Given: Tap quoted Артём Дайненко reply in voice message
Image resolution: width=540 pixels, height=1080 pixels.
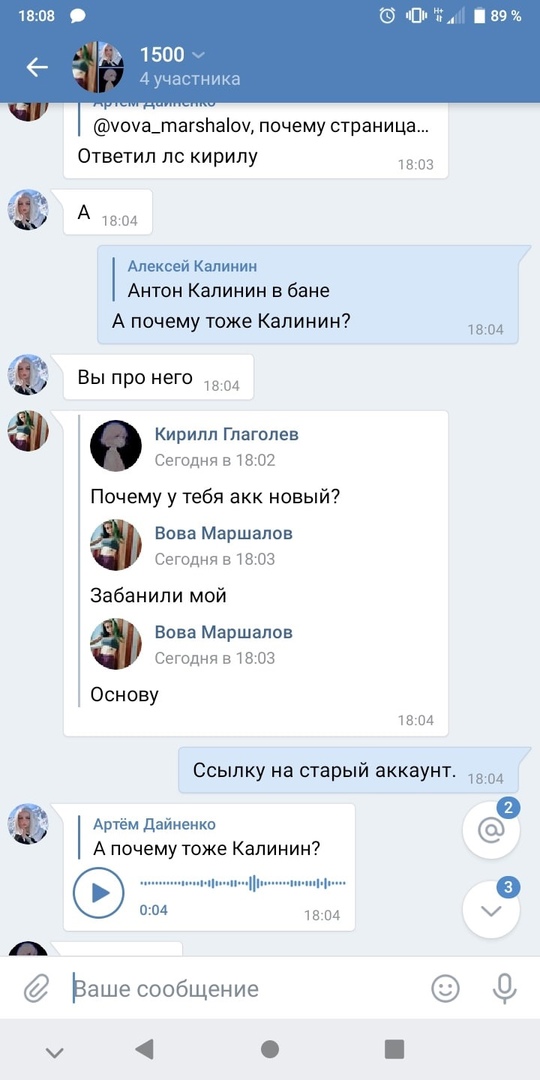Looking at the screenshot, I should (x=207, y=837).
